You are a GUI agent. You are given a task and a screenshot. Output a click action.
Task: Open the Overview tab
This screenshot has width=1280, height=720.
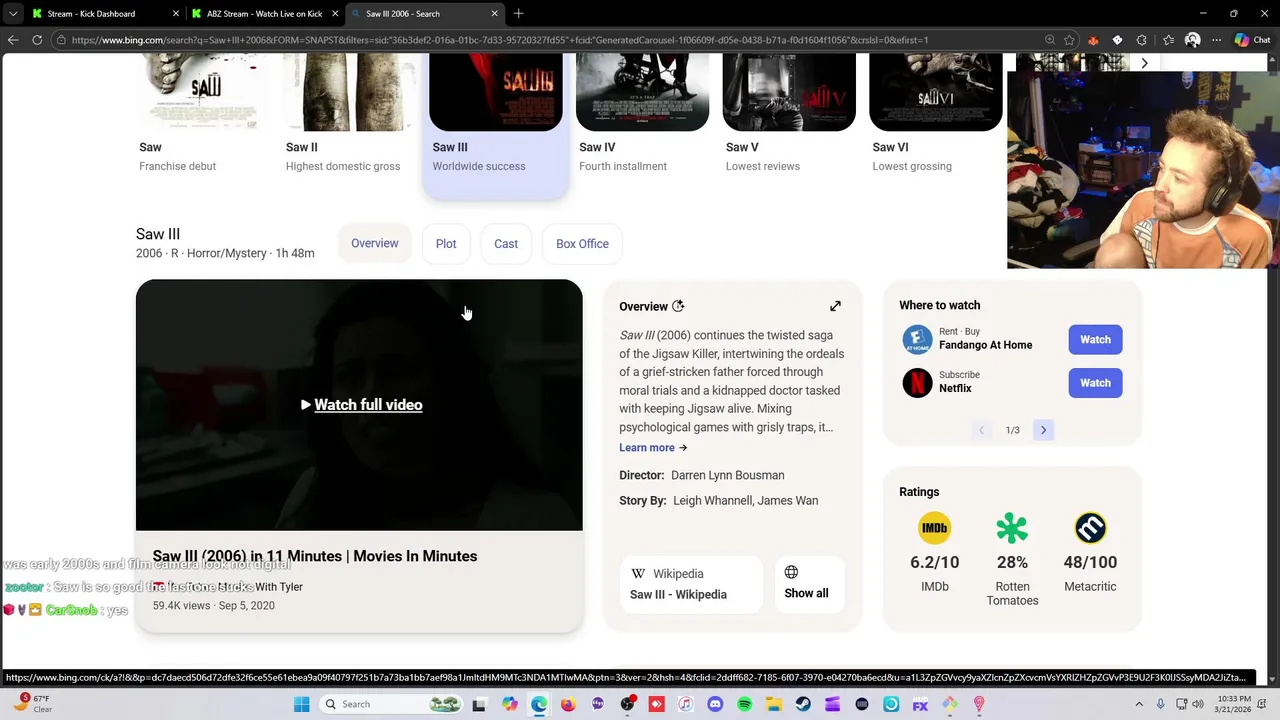click(375, 243)
